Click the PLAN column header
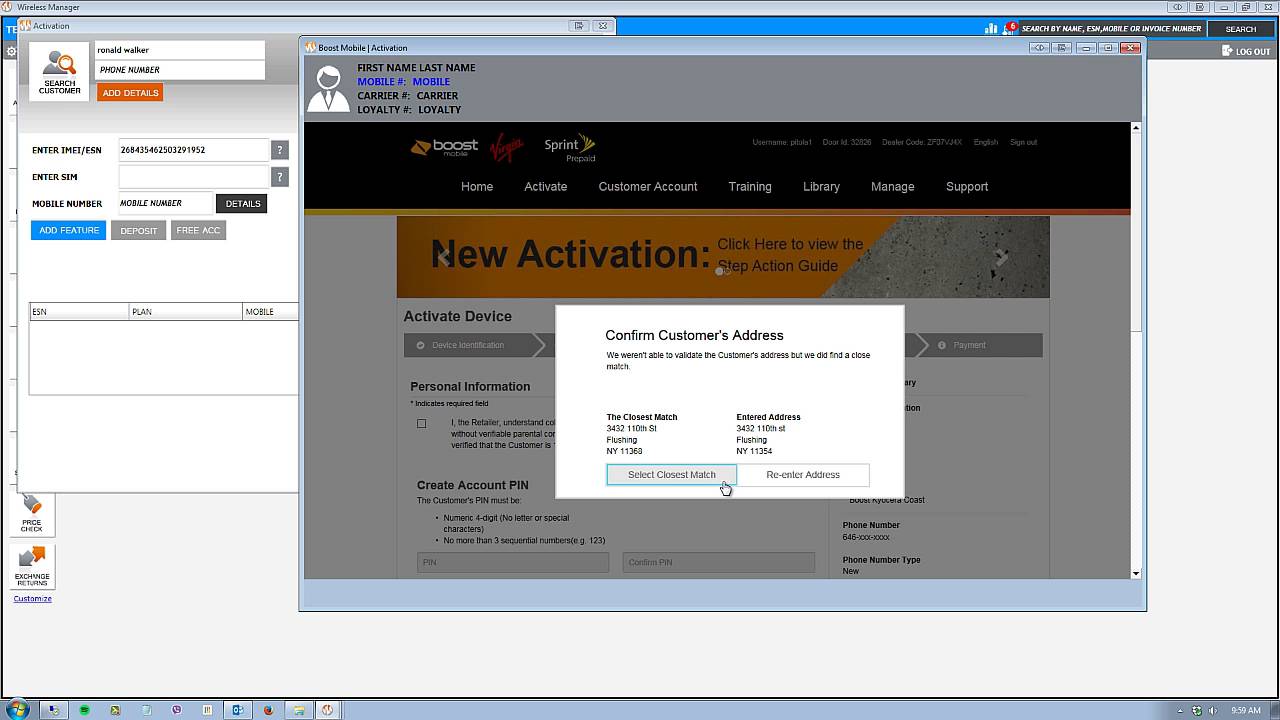Screen dimensions: 1280x720 (x=186, y=312)
